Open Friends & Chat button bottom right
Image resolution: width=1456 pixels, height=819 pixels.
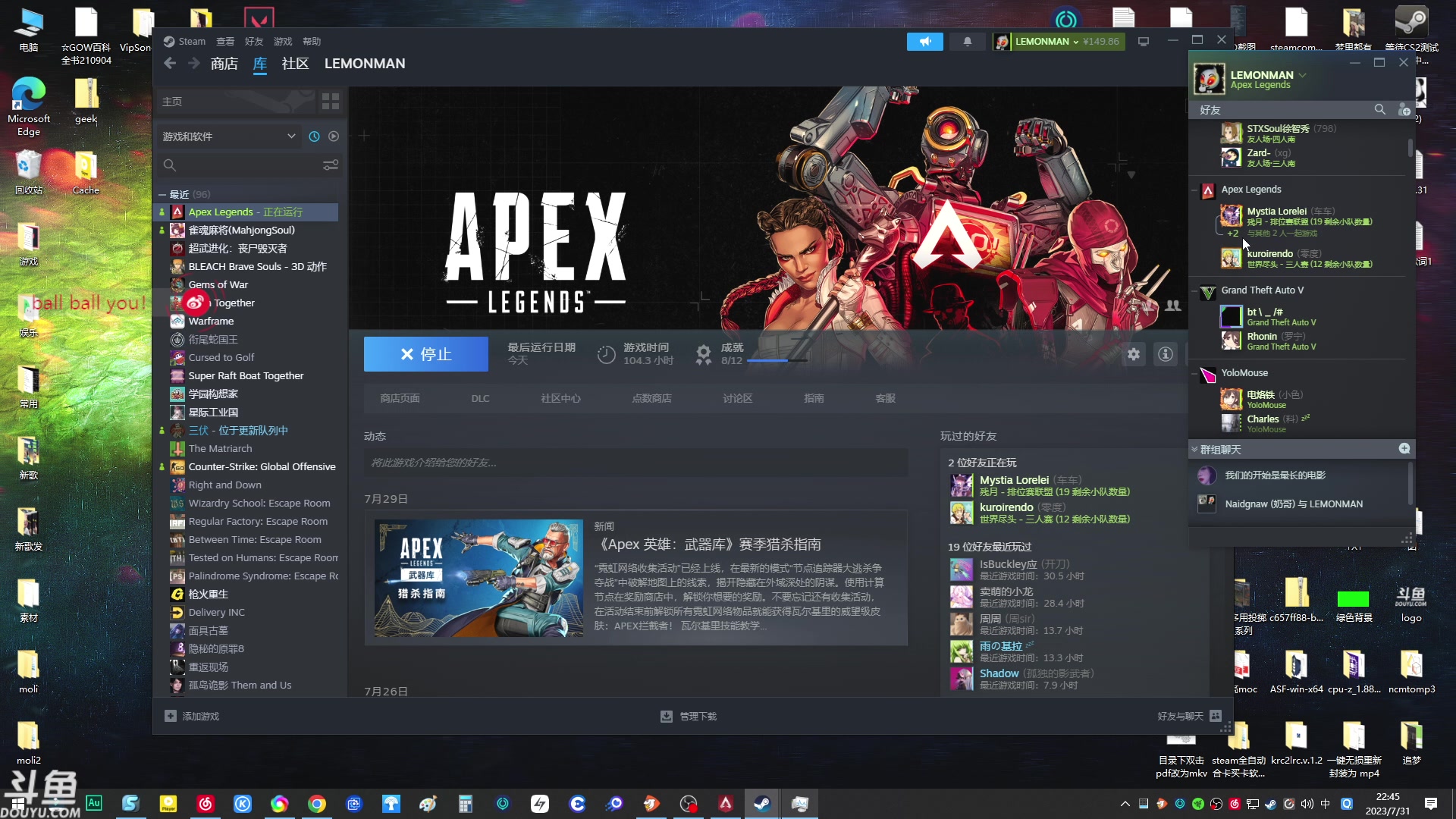tap(1189, 716)
